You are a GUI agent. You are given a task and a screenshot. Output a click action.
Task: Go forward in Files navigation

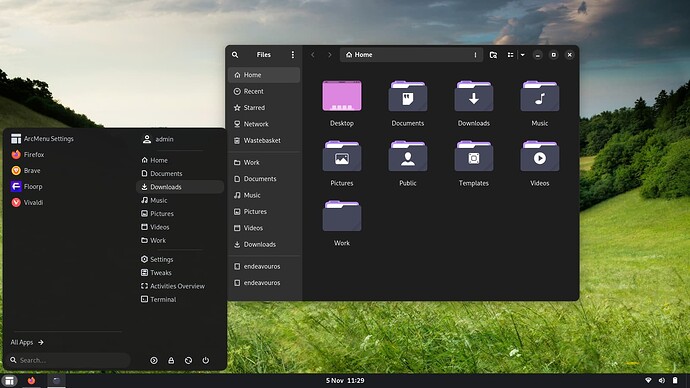point(330,55)
